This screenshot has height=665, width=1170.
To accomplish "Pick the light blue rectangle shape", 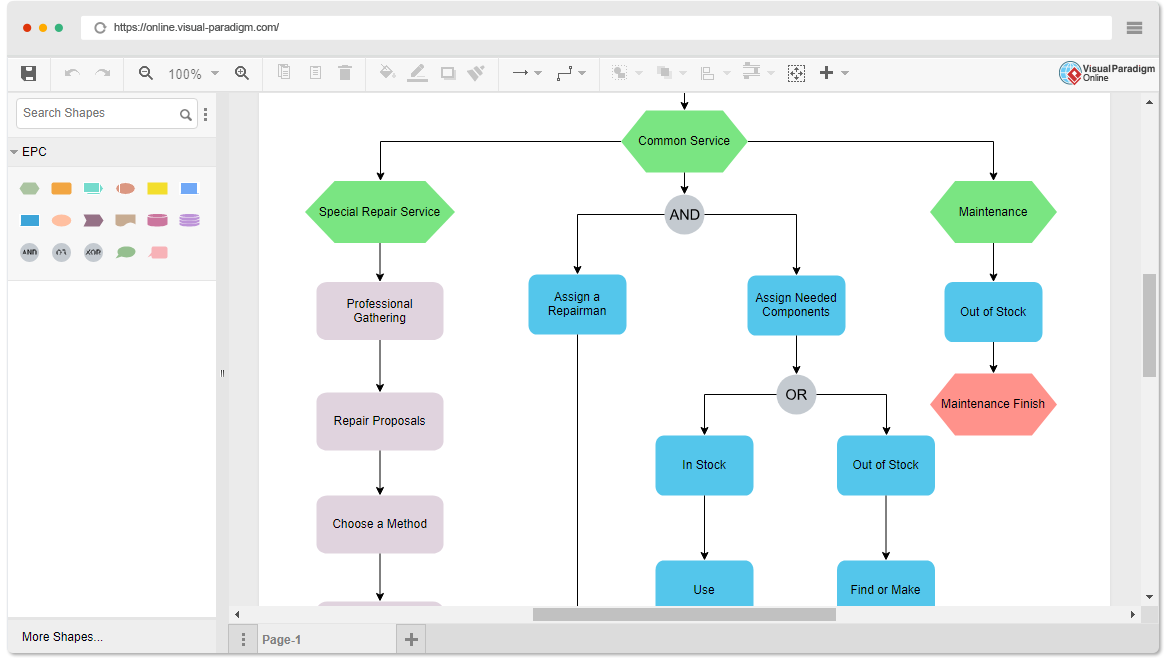I will pyautogui.click(x=190, y=188).
